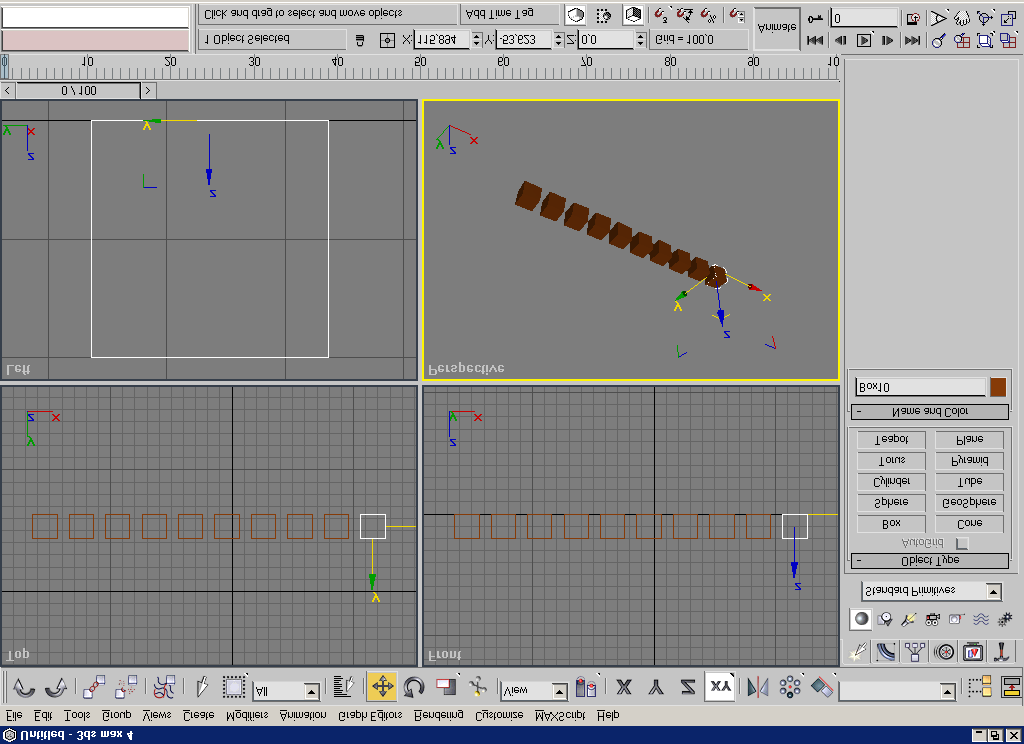Toggle the XY plane constraint
The width and height of the screenshot is (1024, 744).
click(720, 687)
